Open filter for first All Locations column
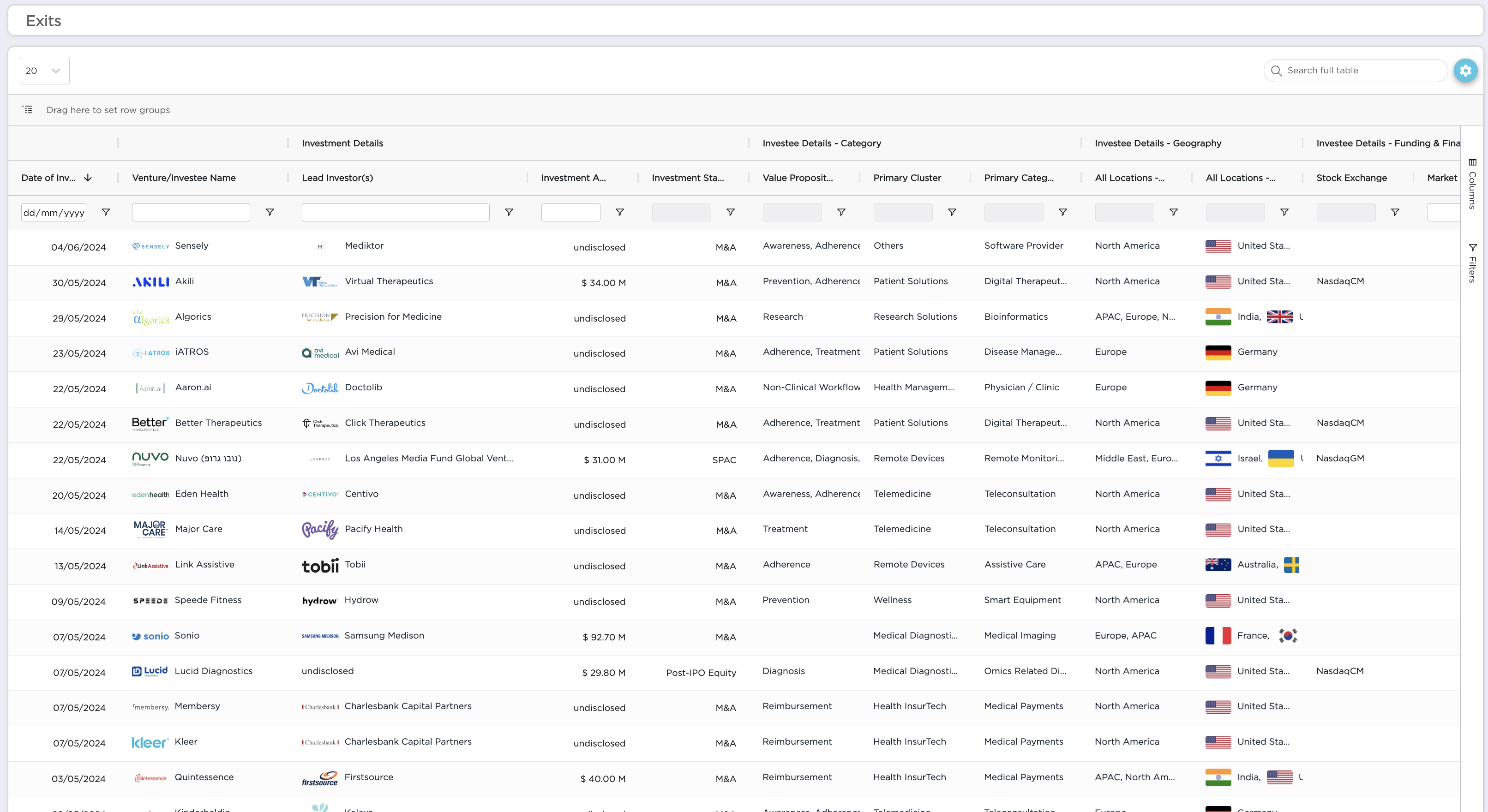The image size is (1488, 812). coord(1174,213)
